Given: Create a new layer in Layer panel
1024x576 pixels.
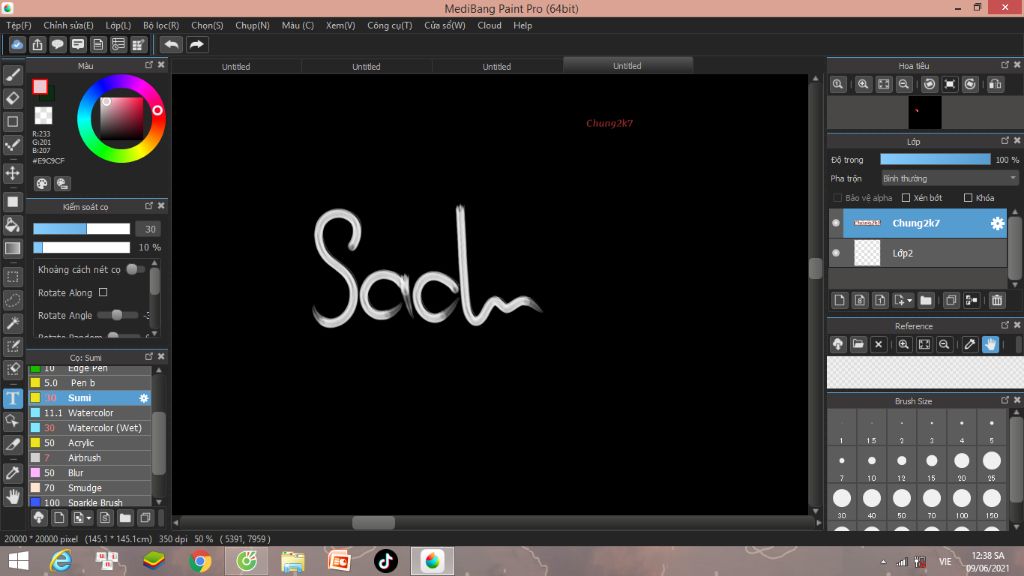Looking at the screenshot, I should pos(839,300).
